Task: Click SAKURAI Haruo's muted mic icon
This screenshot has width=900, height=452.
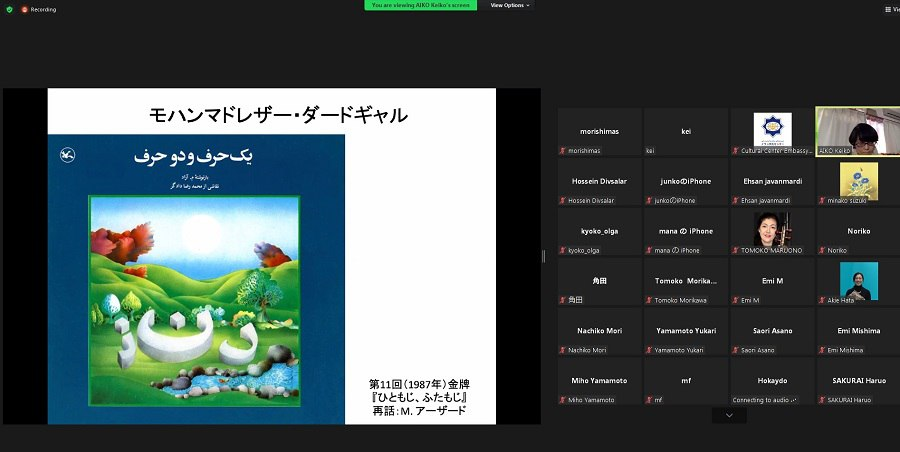Action: pos(821,400)
